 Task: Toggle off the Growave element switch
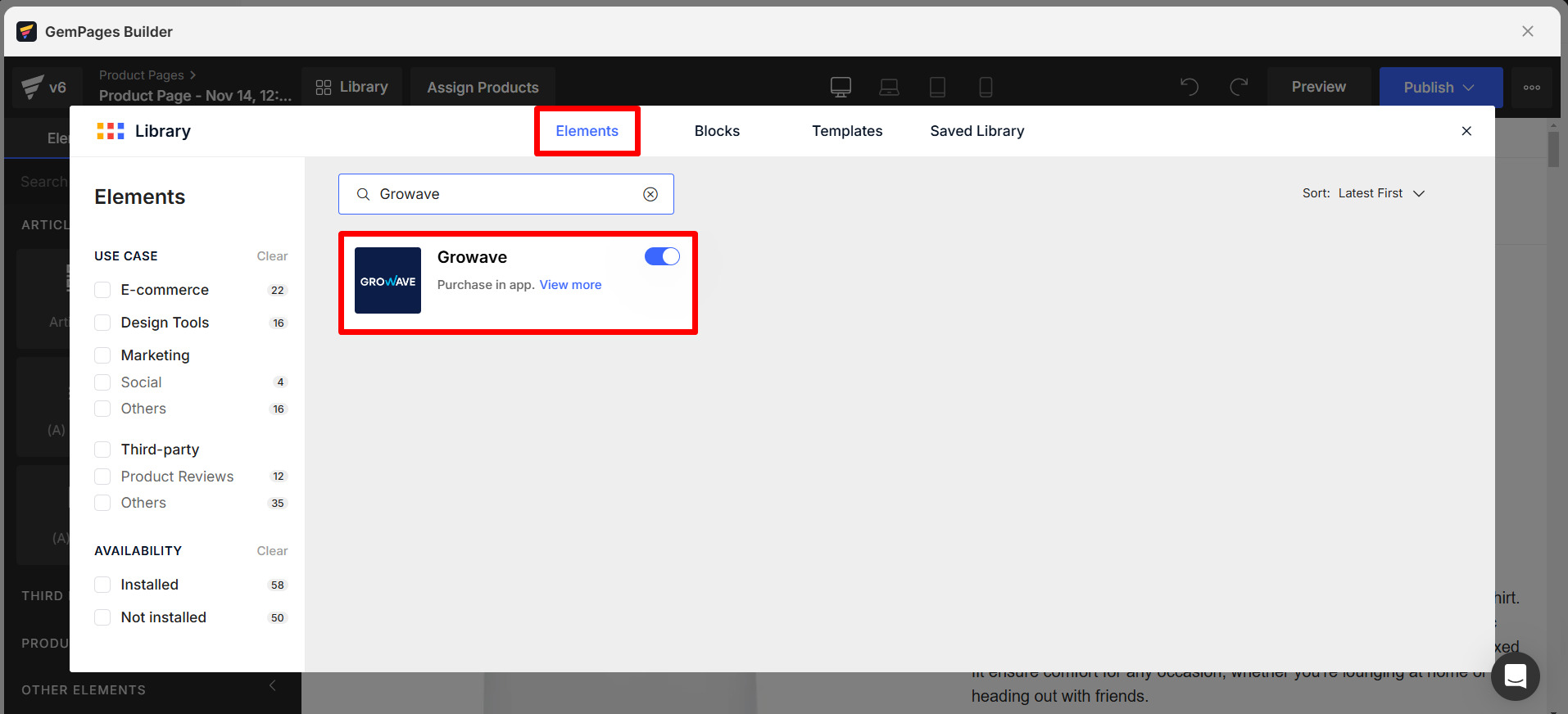coord(662,256)
